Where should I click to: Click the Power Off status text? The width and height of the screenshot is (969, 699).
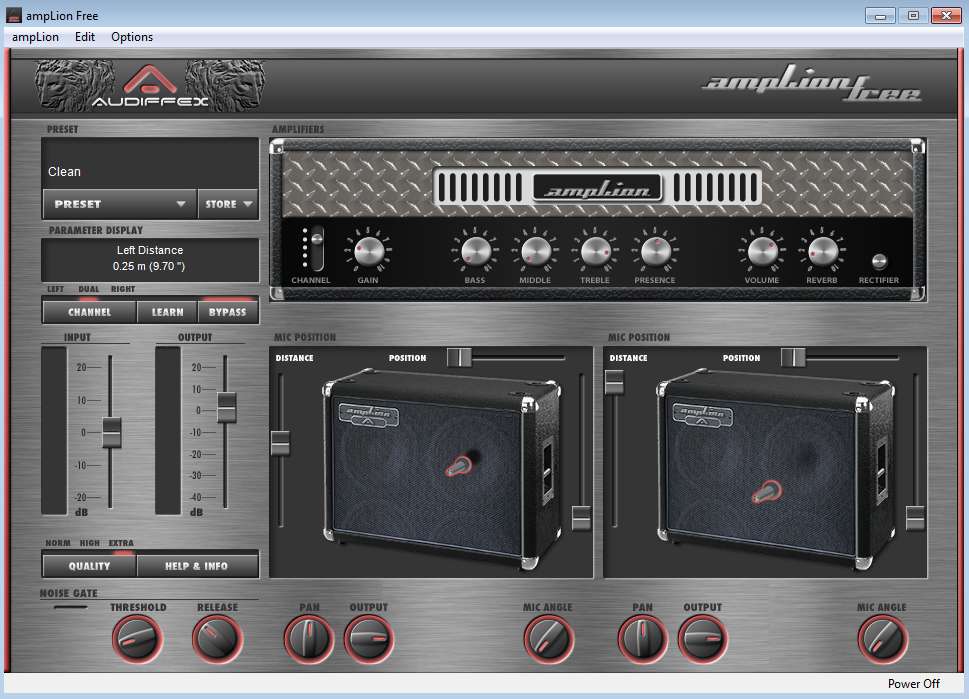(913, 684)
